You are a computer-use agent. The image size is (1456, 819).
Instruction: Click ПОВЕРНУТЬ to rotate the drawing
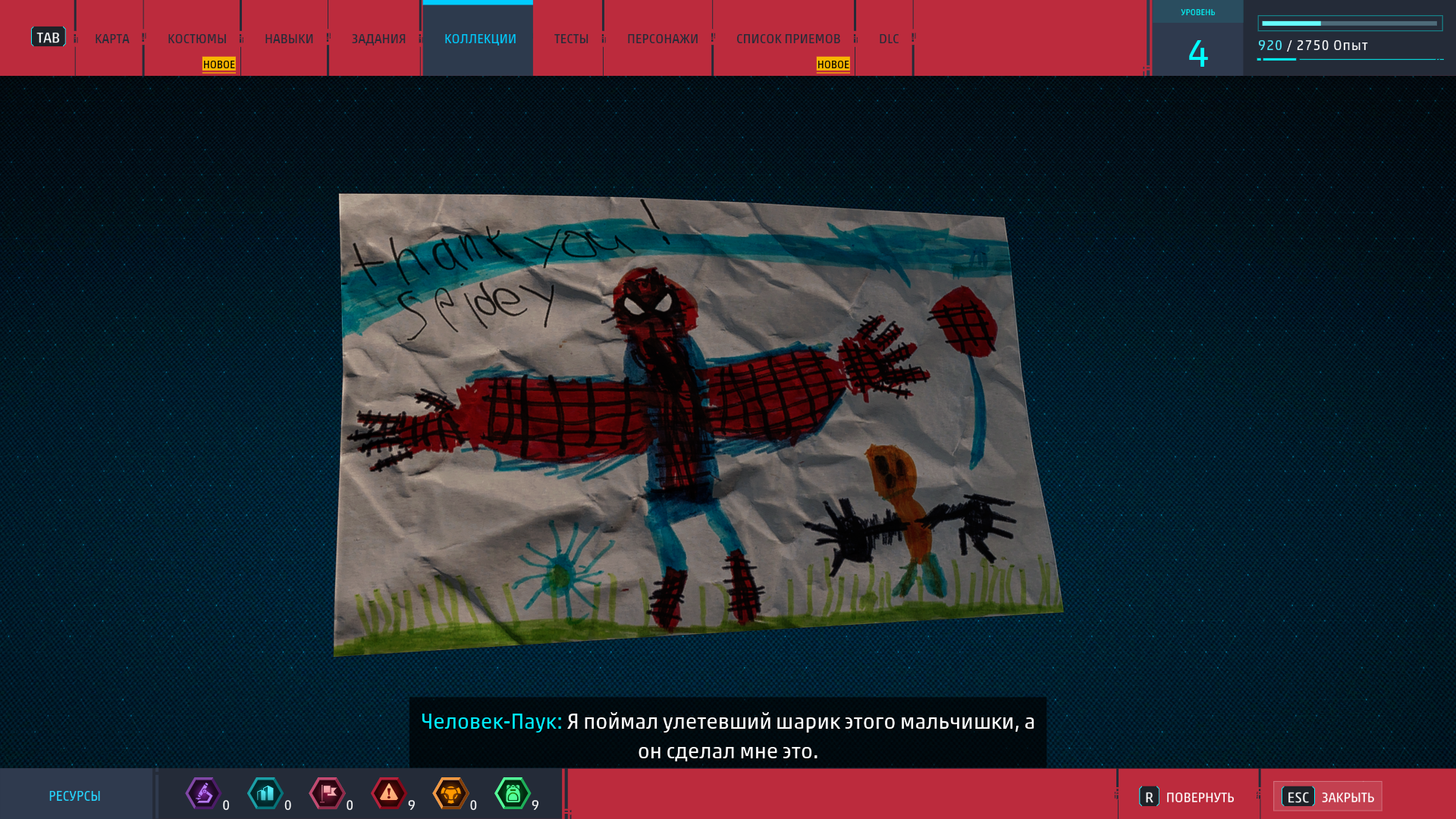pyautogui.click(x=1200, y=797)
